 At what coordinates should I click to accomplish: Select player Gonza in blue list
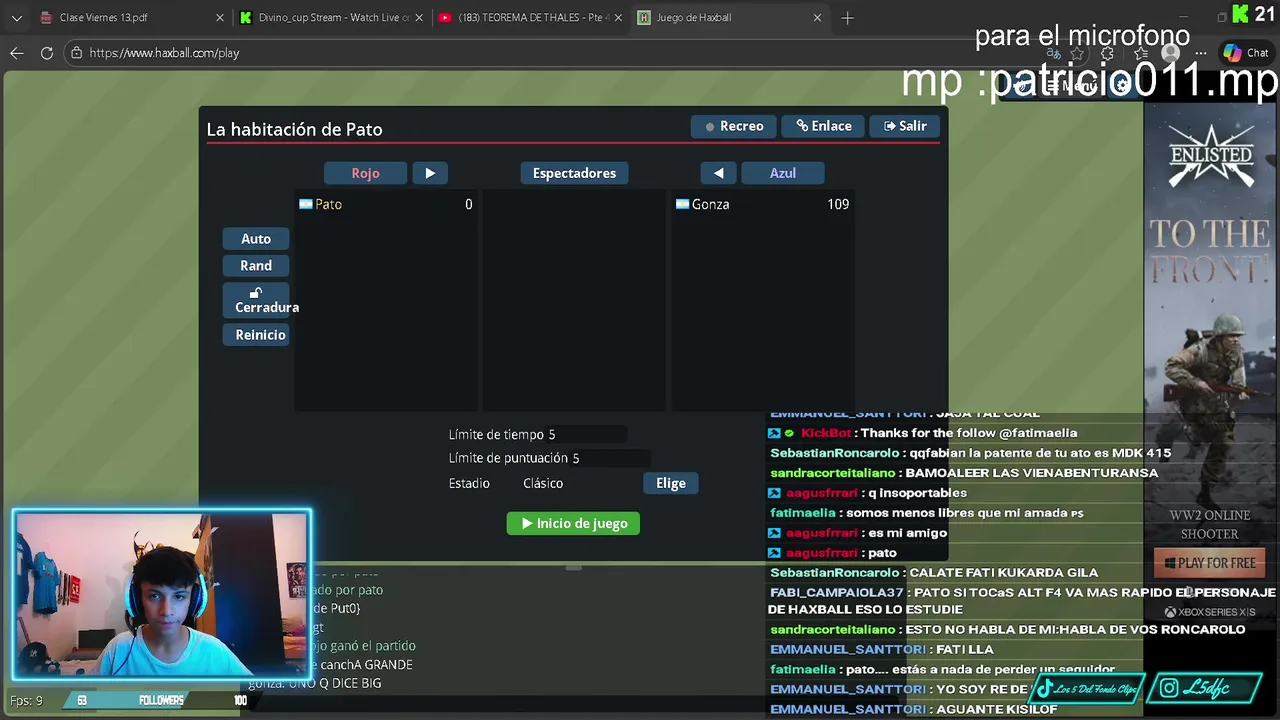tap(762, 204)
